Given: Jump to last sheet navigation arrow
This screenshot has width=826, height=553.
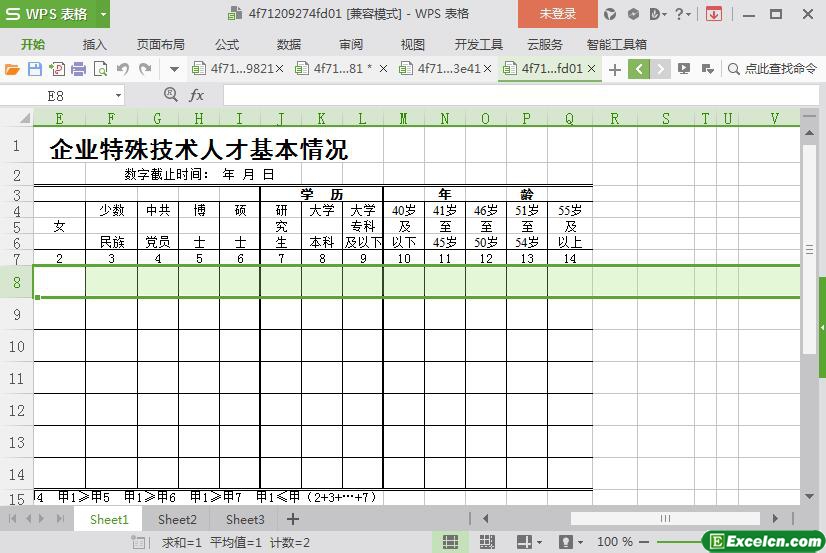Looking at the screenshot, I should pos(61,519).
